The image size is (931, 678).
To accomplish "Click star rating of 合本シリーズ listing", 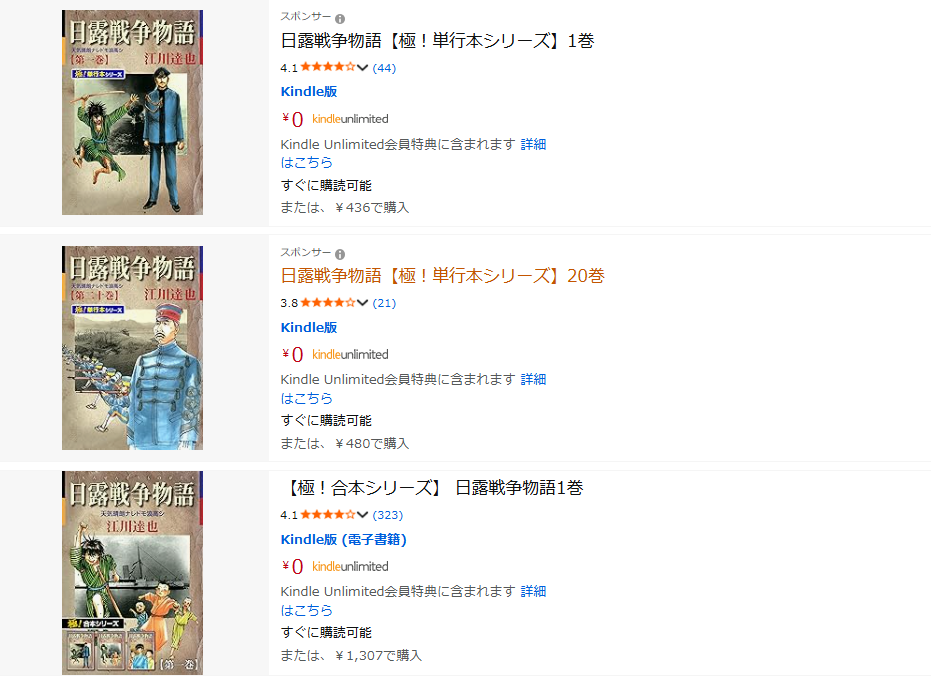I will point(328,514).
